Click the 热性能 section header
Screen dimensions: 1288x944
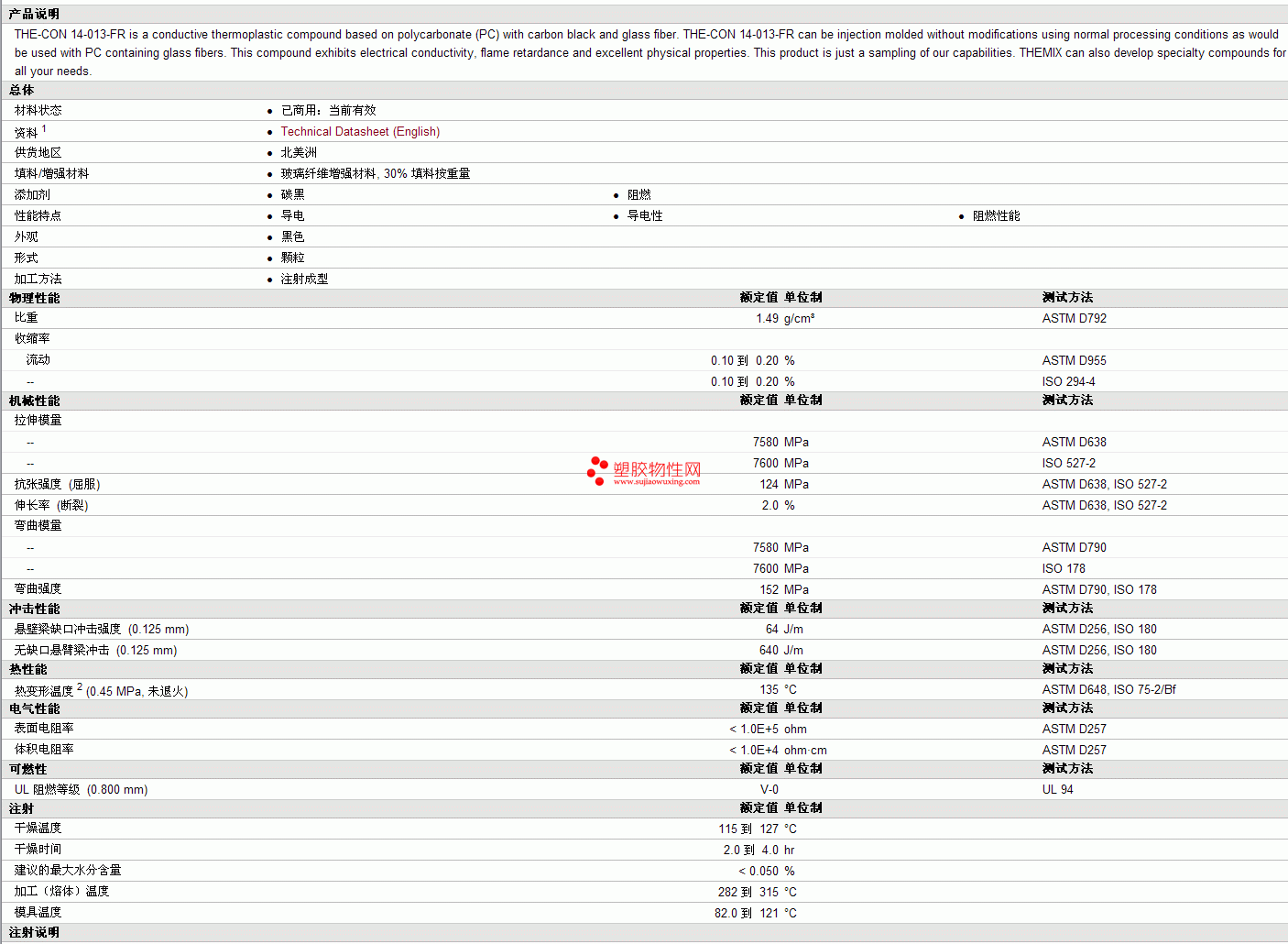[x=28, y=669]
